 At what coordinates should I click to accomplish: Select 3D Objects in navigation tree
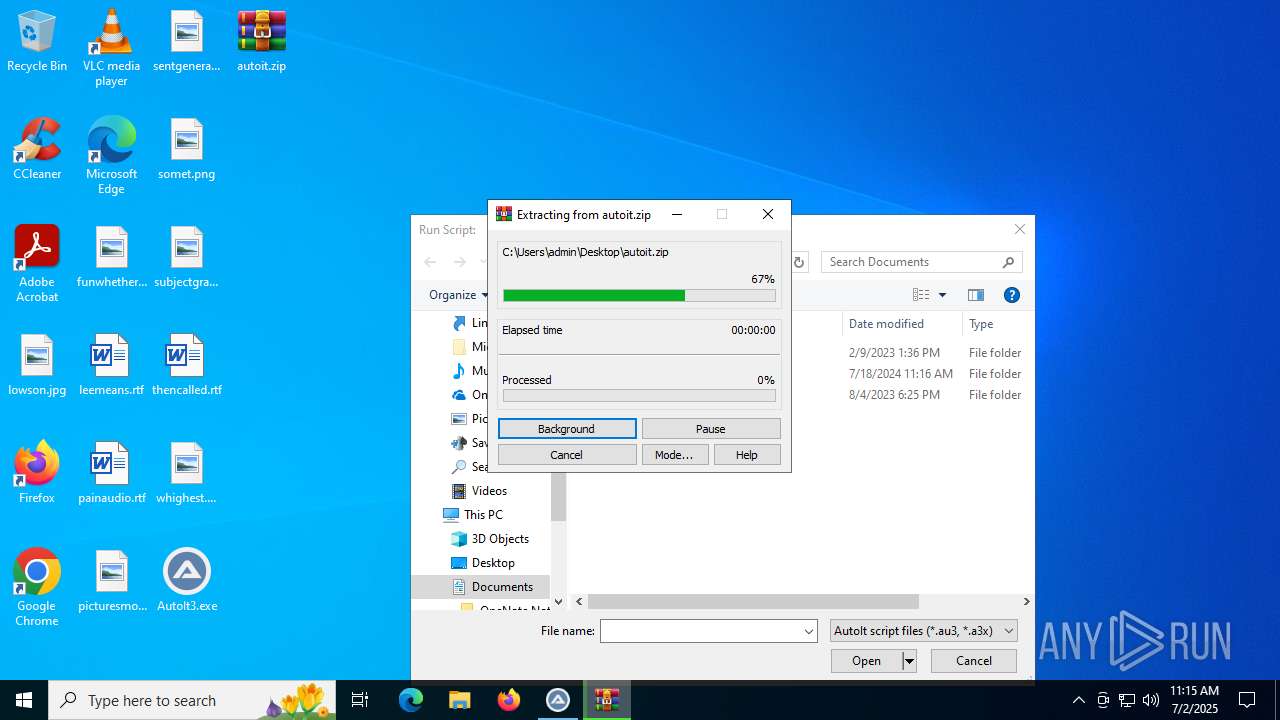[500, 539]
